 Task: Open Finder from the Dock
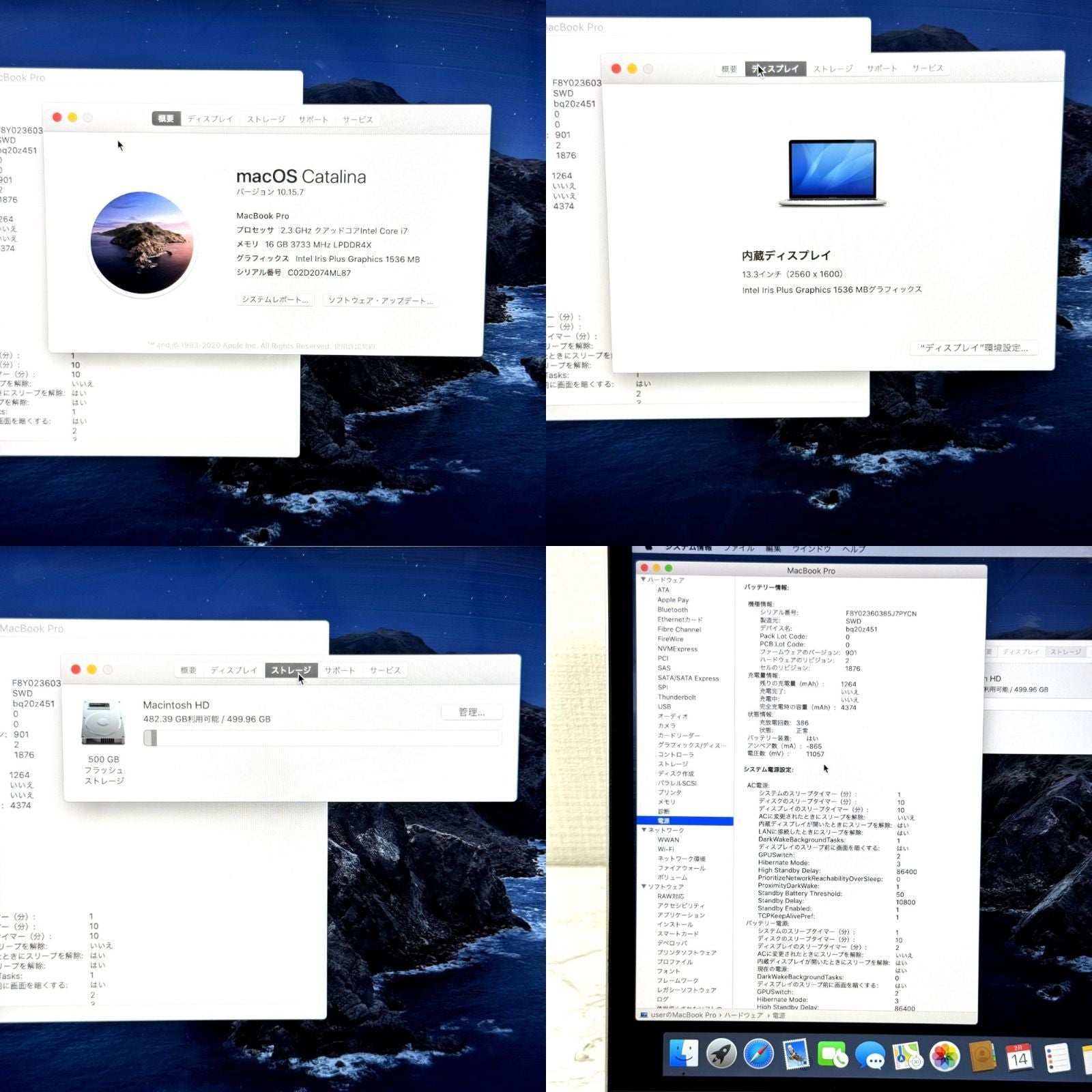pos(684,1054)
